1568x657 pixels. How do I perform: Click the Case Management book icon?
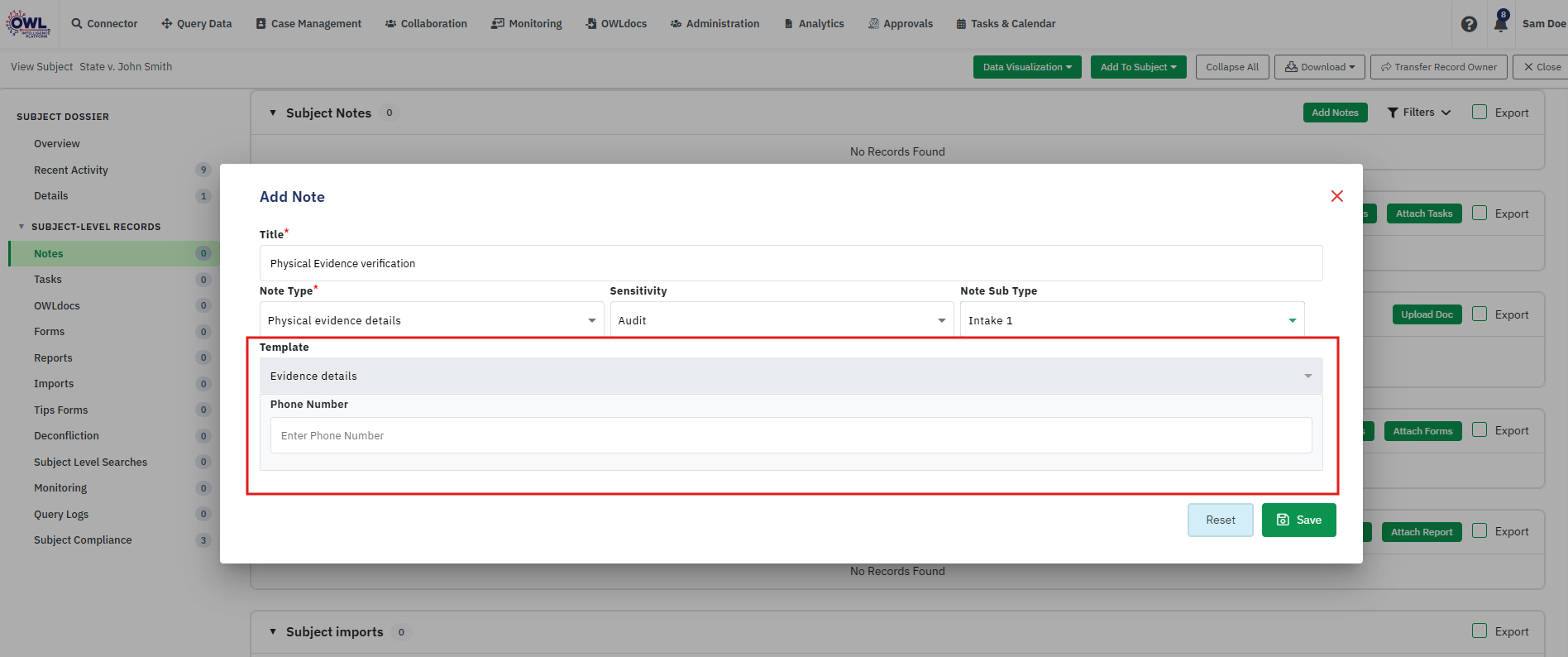261,23
